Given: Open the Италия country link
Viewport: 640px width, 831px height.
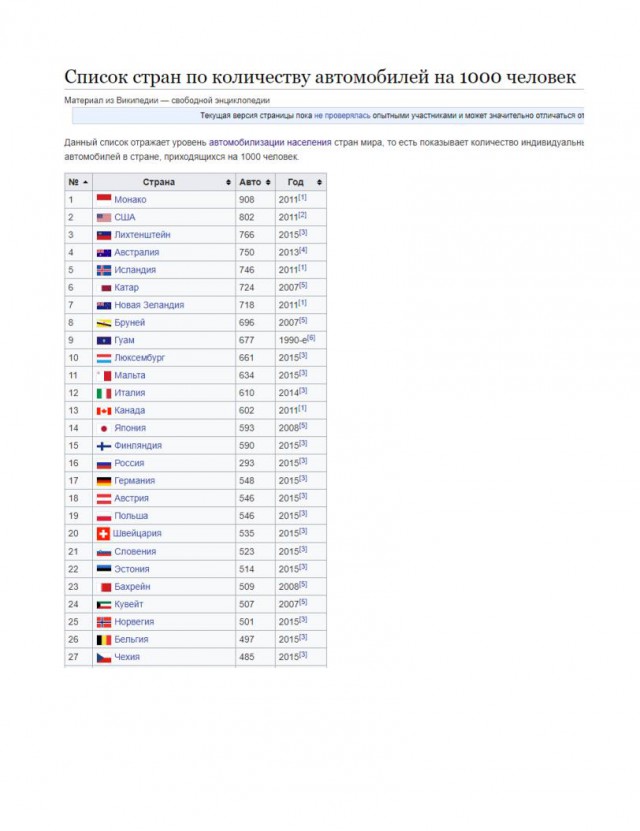Looking at the screenshot, I should (130, 393).
